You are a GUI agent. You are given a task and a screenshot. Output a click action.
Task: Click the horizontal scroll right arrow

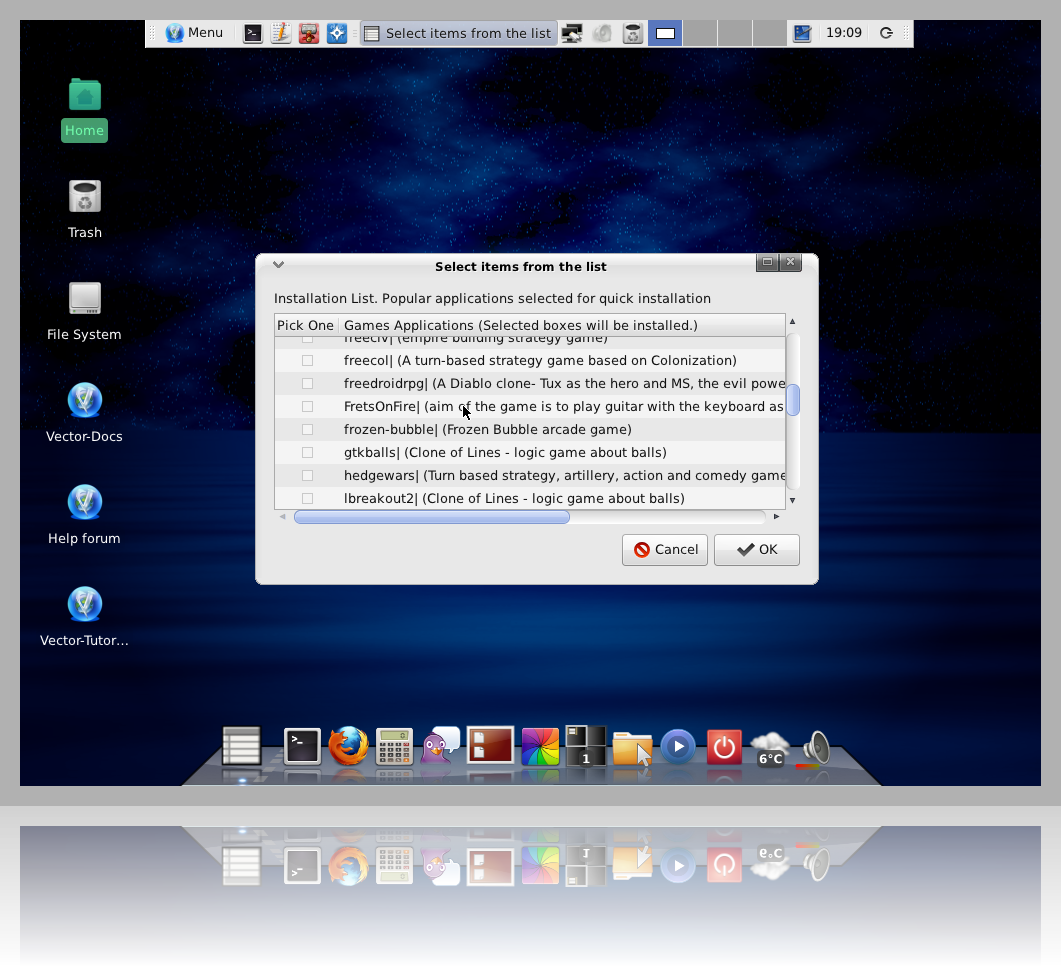pos(776,517)
